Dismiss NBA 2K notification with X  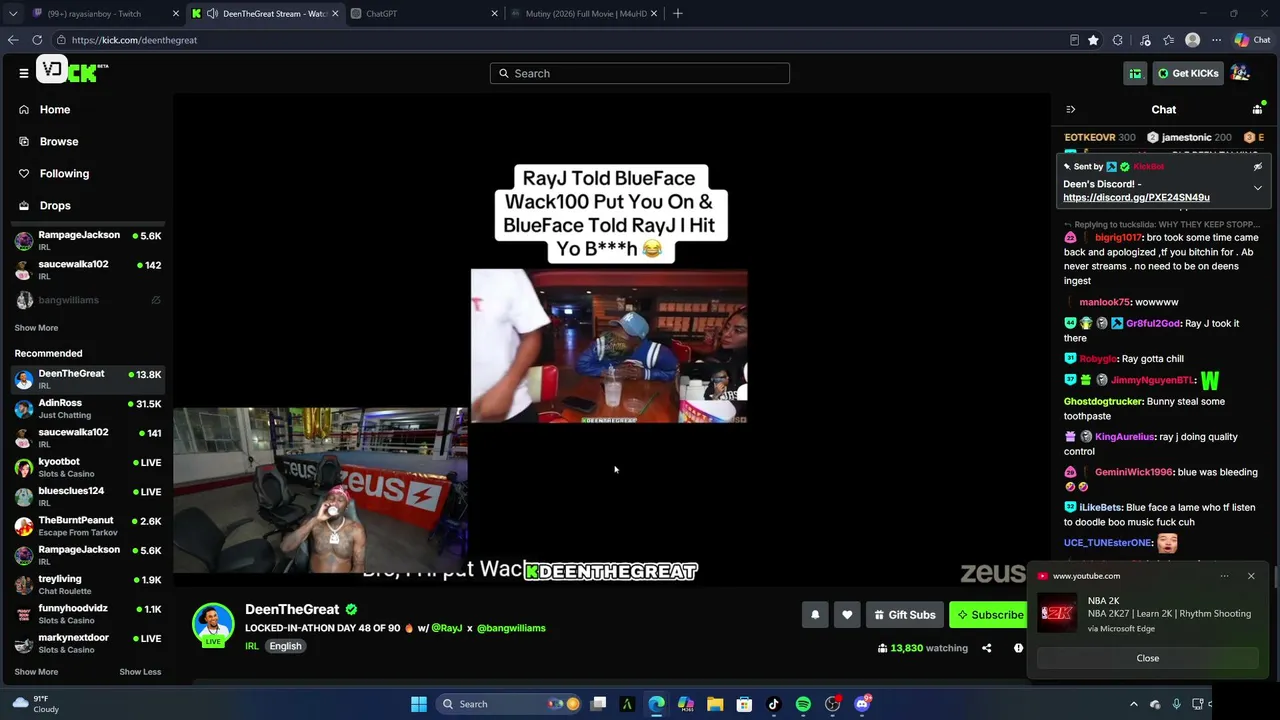(x=1250, y=576)
